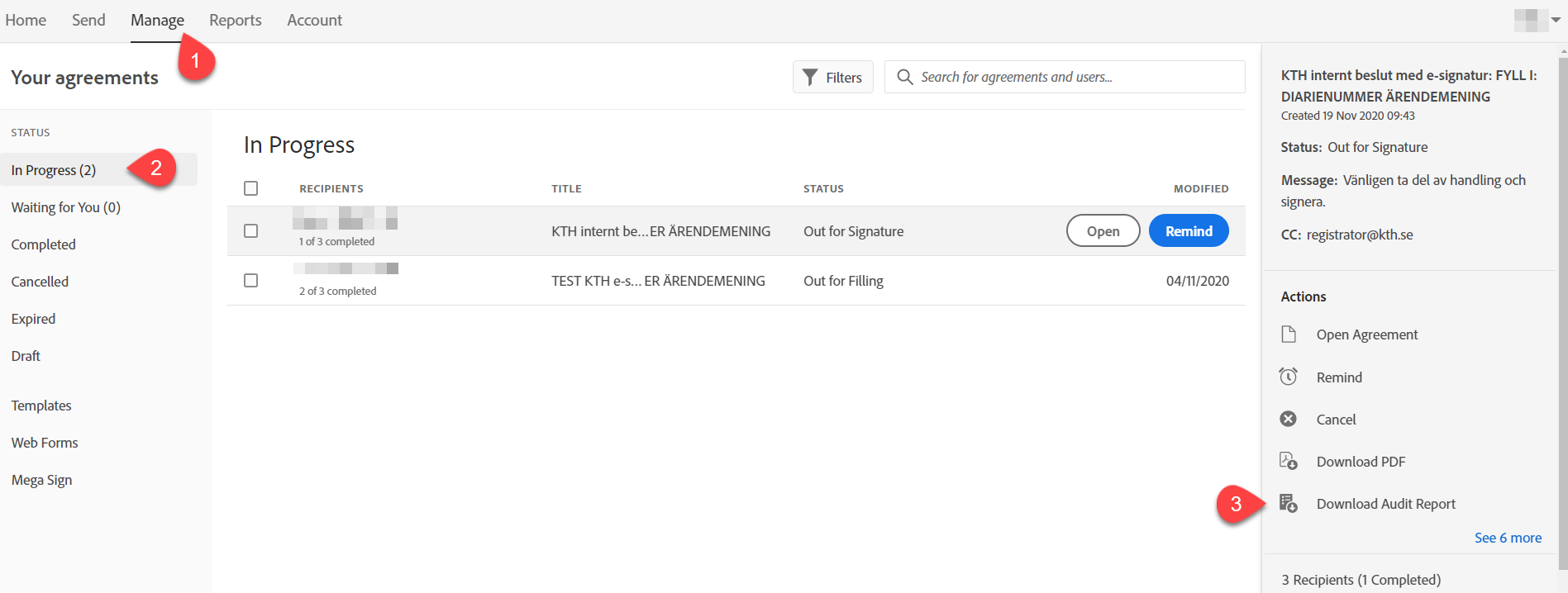Click the 04/11/2020 modified date

[1197, 281]
